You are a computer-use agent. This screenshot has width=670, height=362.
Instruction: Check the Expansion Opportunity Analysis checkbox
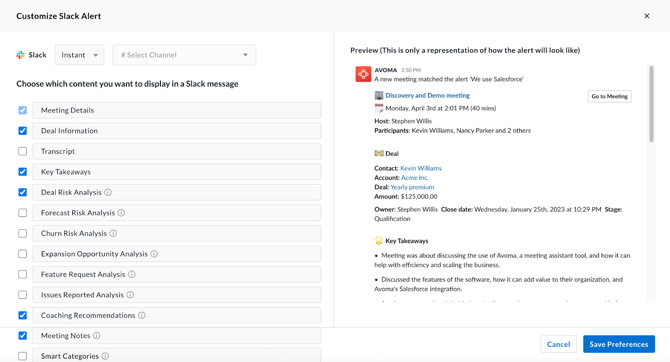(x=23, y=254)
